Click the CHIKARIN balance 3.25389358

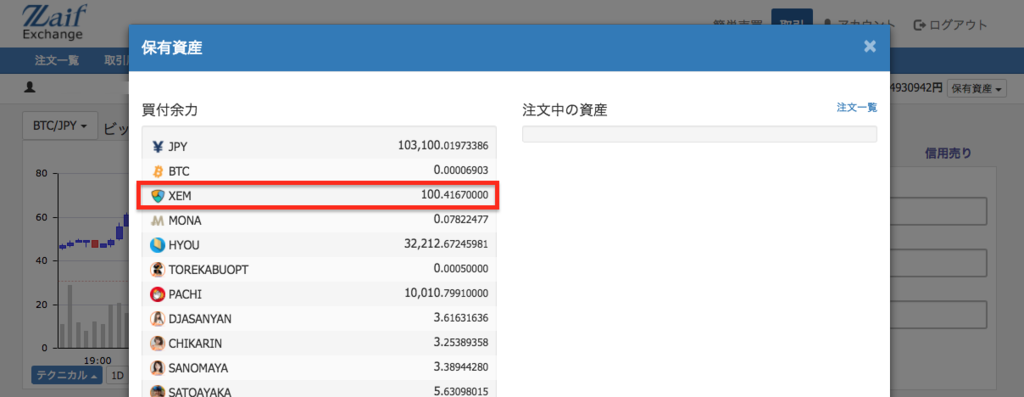pos(461,343)
